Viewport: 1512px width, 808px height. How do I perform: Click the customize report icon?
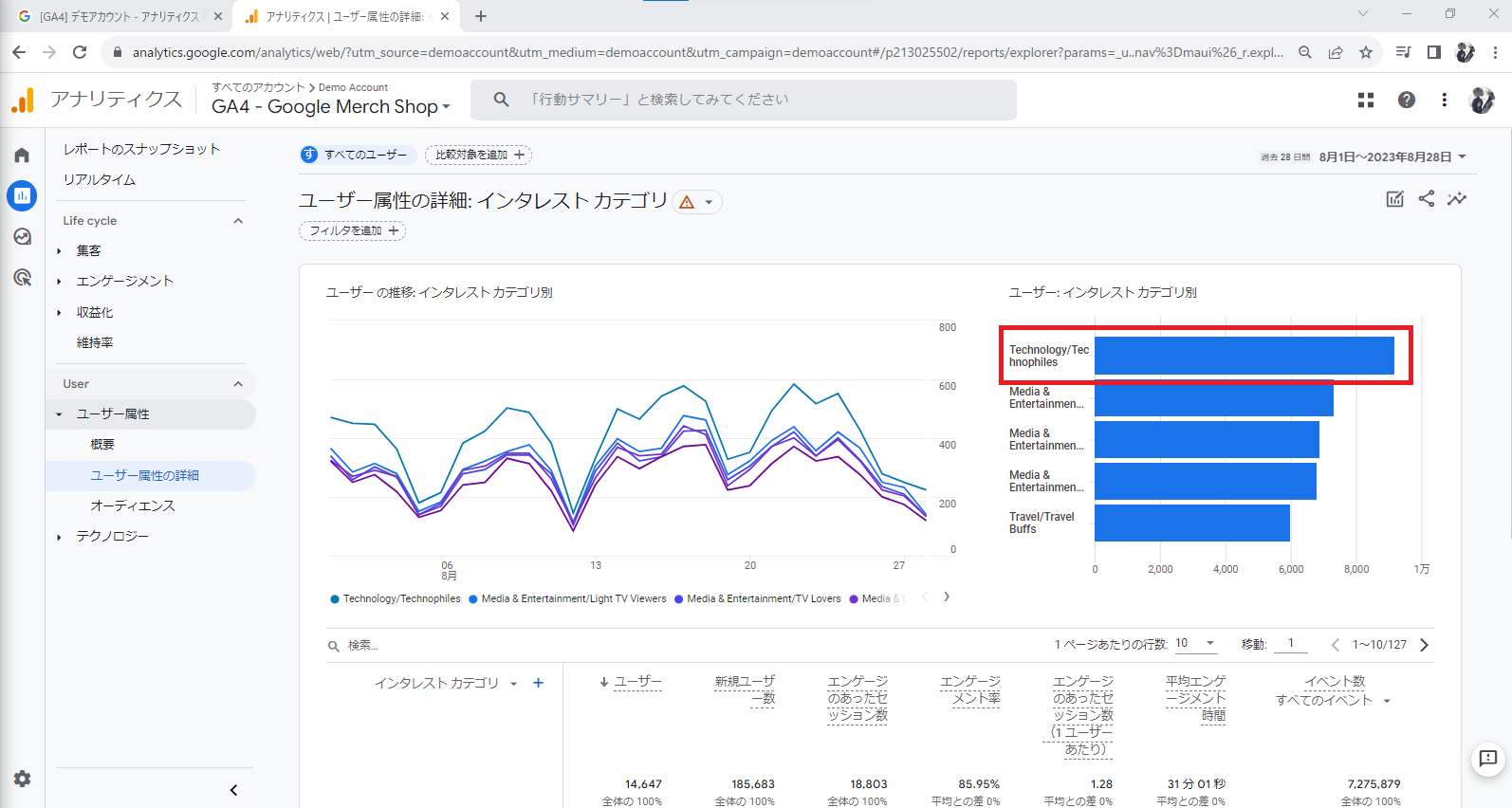point(1394,198)
